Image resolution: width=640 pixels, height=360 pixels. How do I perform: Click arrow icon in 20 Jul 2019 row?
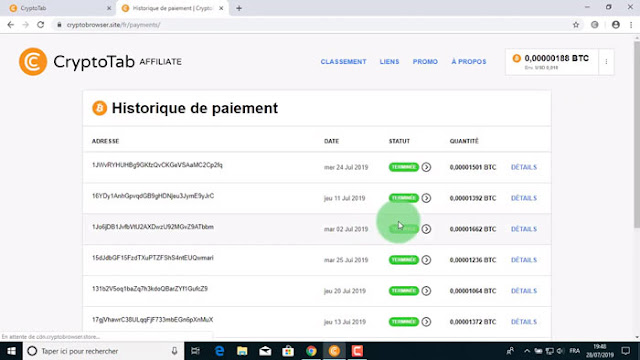(x=426, y=291)
